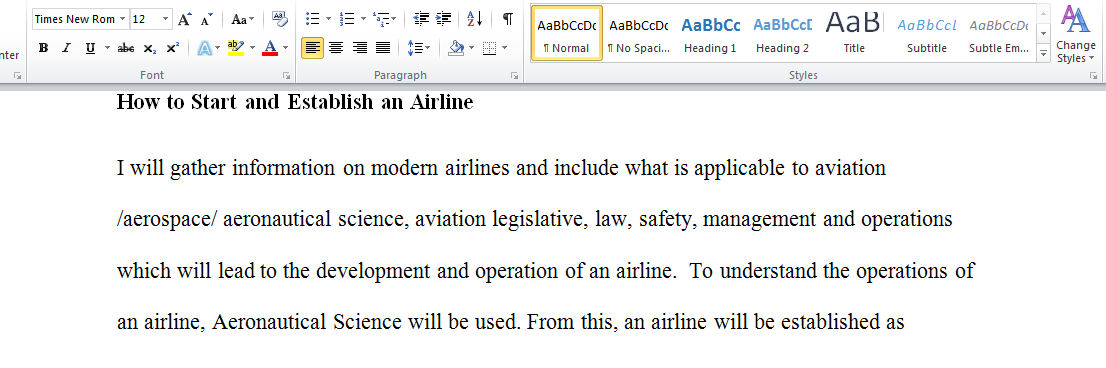Toggle Underline formatting

(x=90, y=49)
